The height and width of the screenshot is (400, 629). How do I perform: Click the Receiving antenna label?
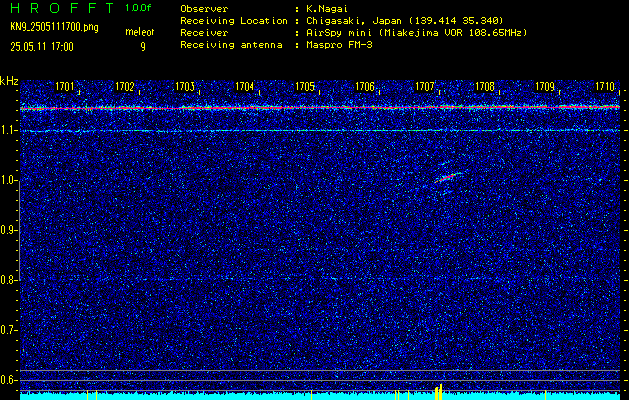[231, 45]
